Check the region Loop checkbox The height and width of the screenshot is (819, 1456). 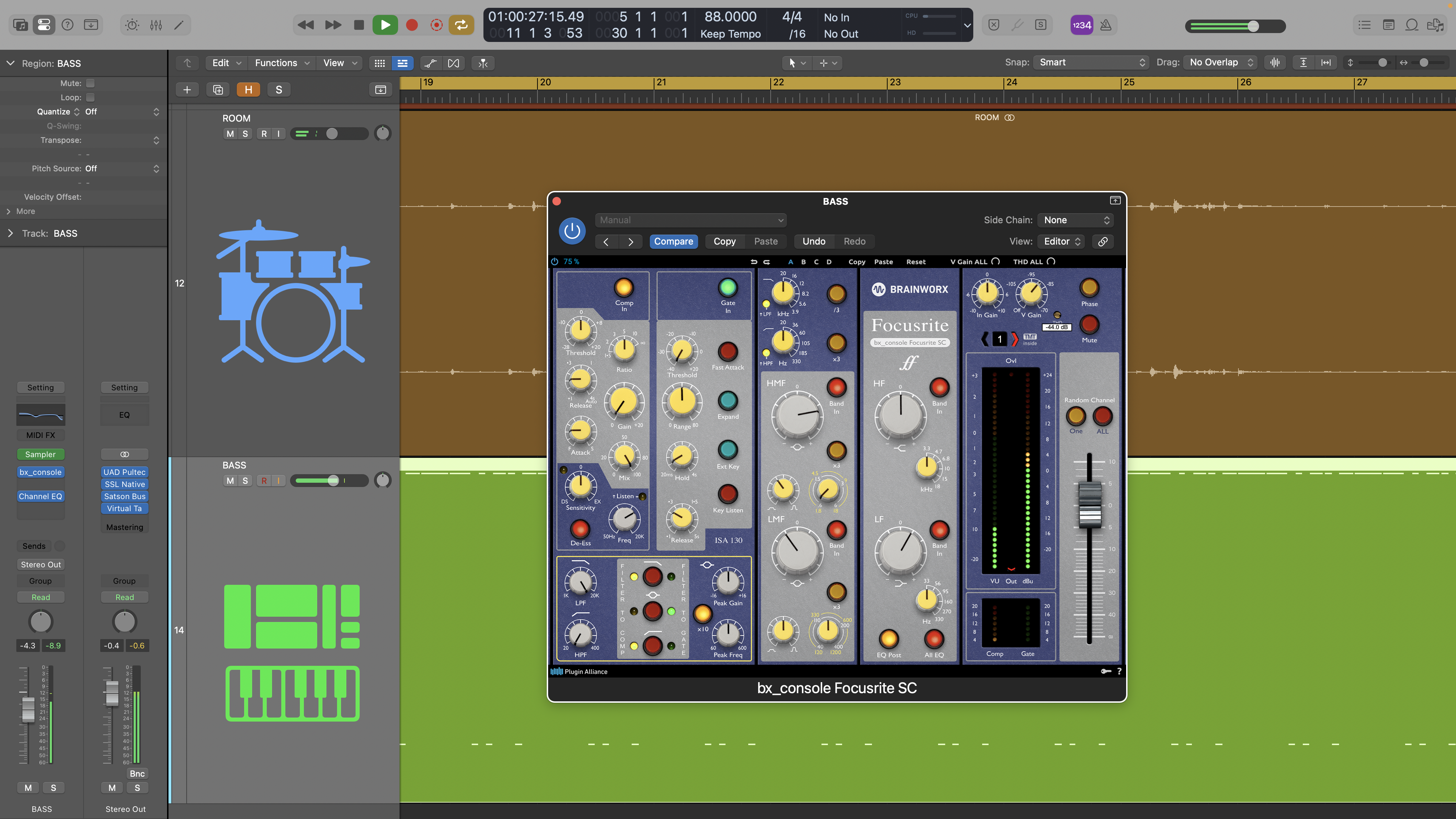pos(90,97)
